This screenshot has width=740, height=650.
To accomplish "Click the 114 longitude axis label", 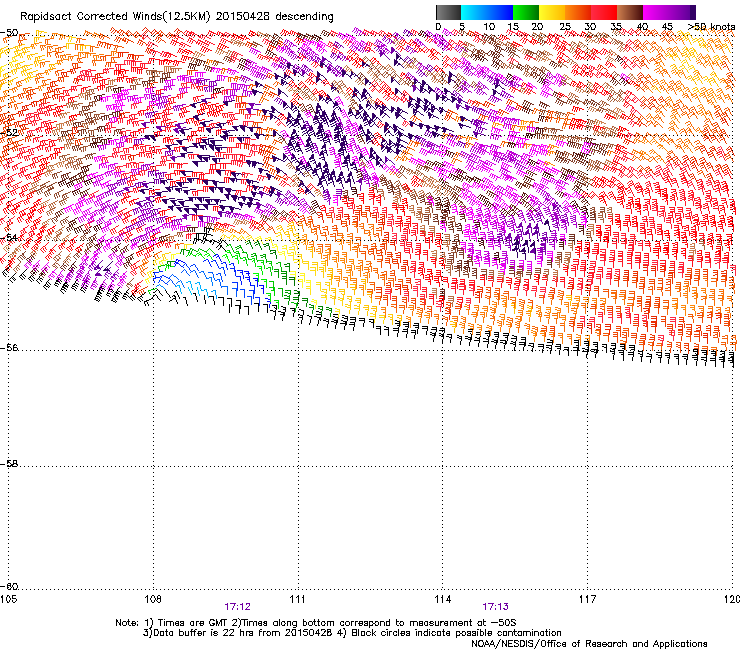I will coord(442,599).
